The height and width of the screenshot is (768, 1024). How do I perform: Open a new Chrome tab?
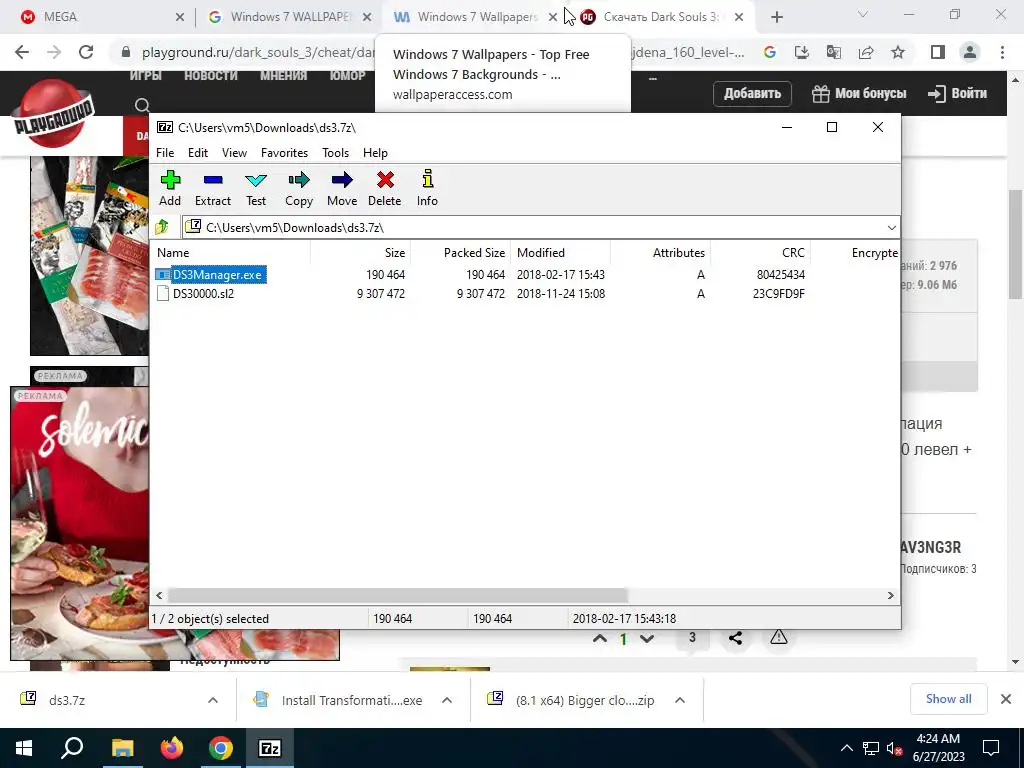776,17
